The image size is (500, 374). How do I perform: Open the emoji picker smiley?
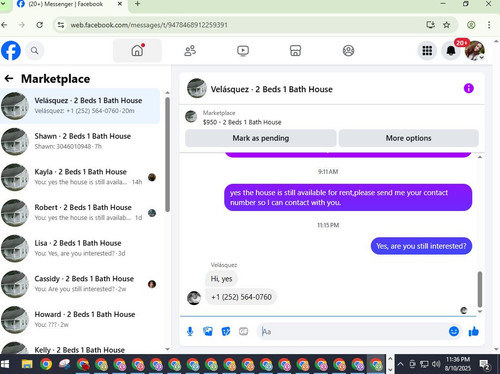(x=454, y=331)
